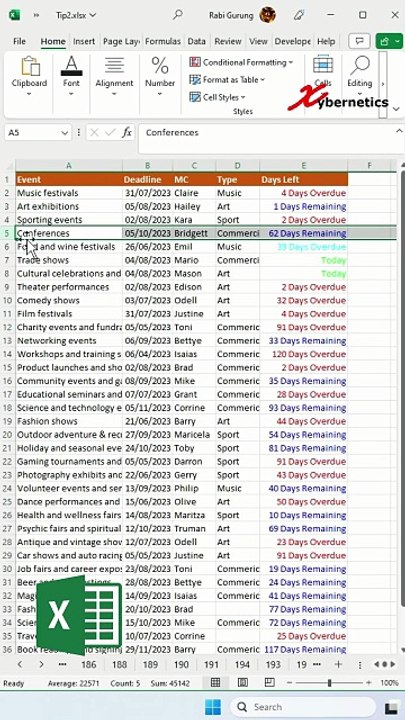
Task: Click the taskbar Search box
Action: point(302,707)
